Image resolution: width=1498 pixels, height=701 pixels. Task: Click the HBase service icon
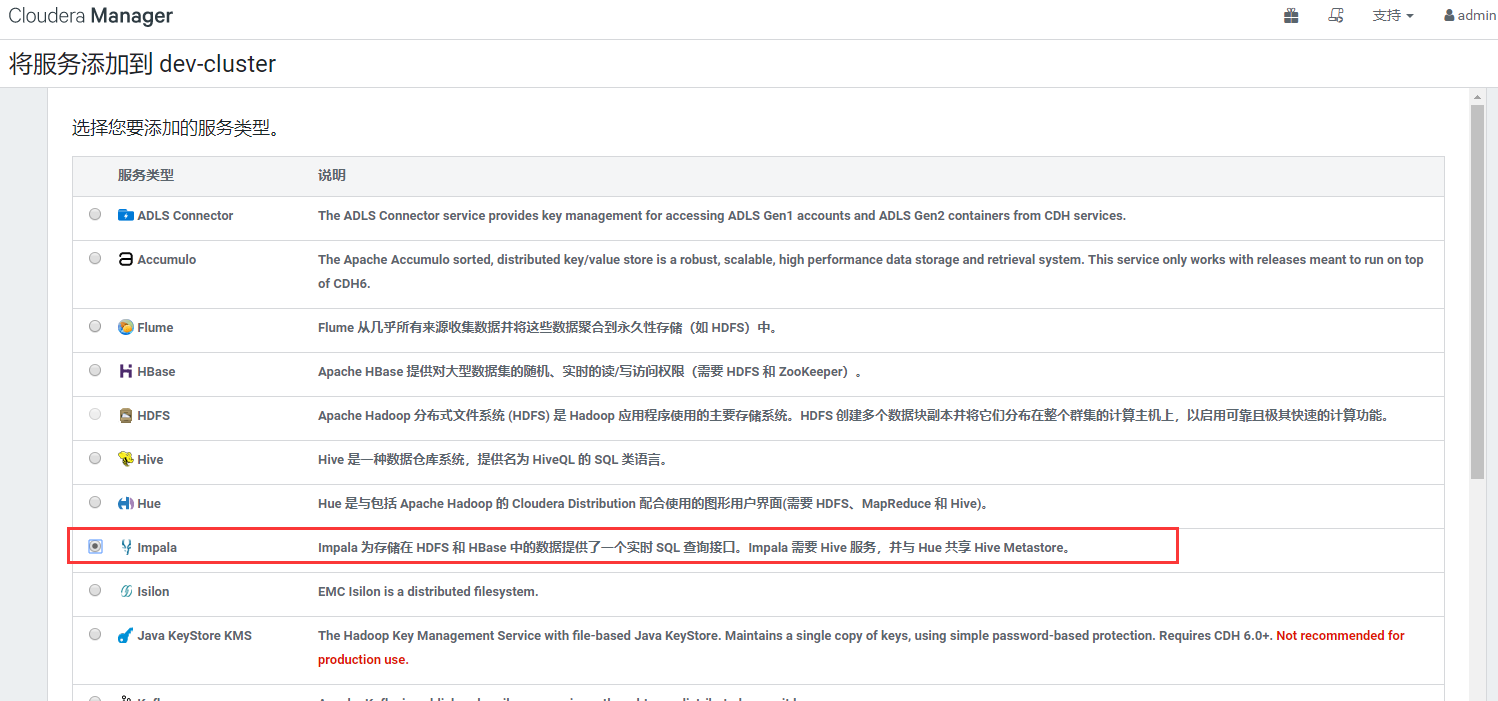point(125,371)
